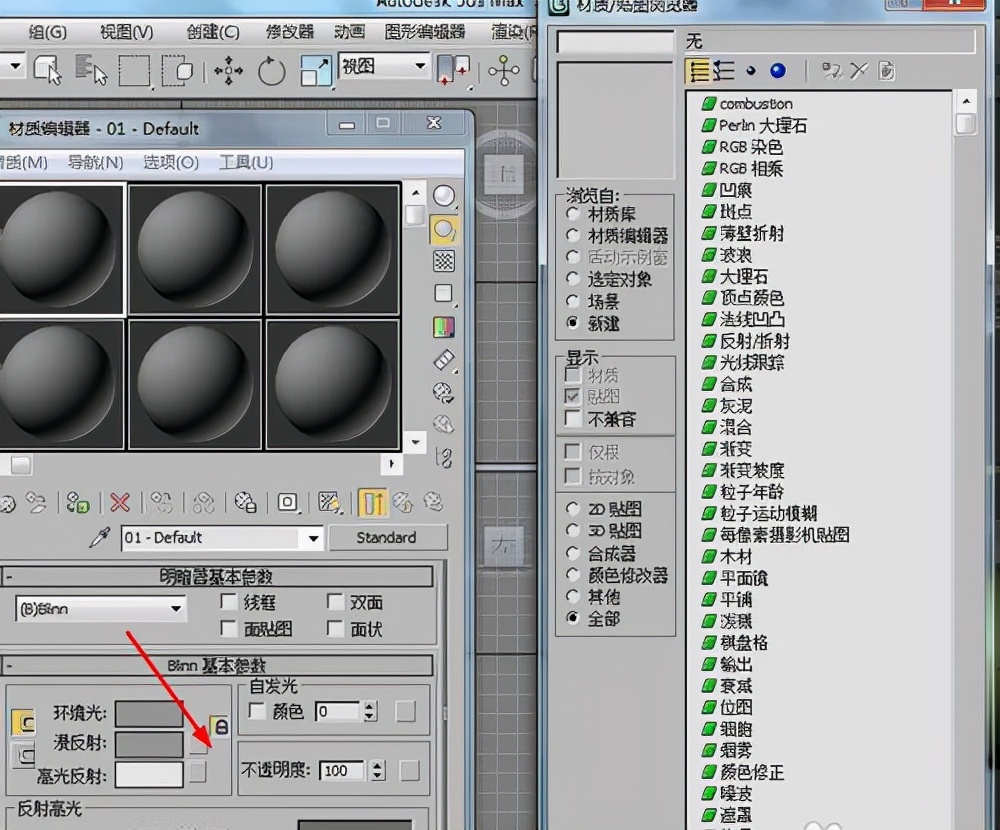
Task: Open the Material ID Channel icon
Action: (287, 503)
